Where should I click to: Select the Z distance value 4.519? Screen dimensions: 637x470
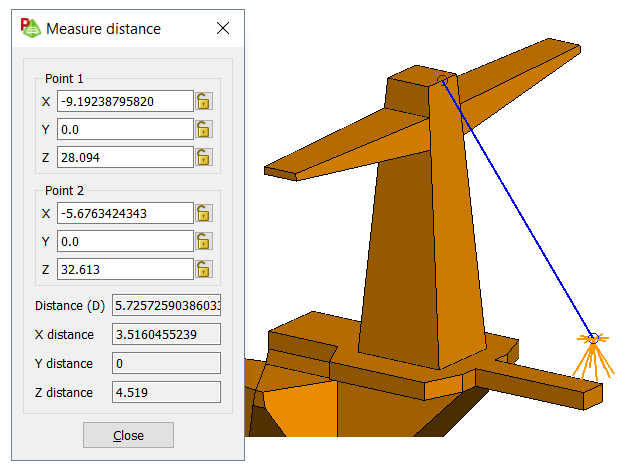(166, 392)
